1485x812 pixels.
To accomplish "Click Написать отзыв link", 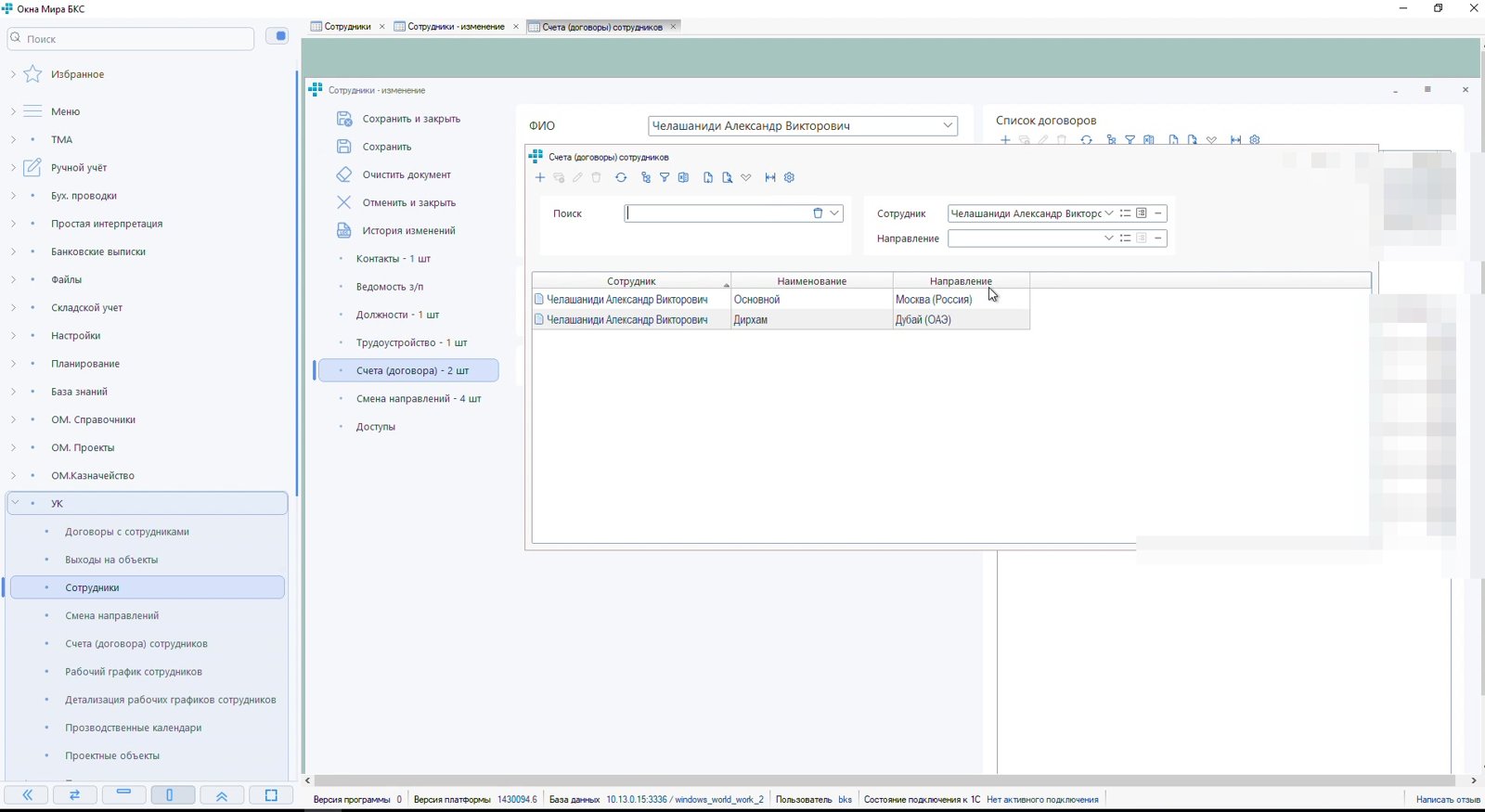I will (1448, 799).
